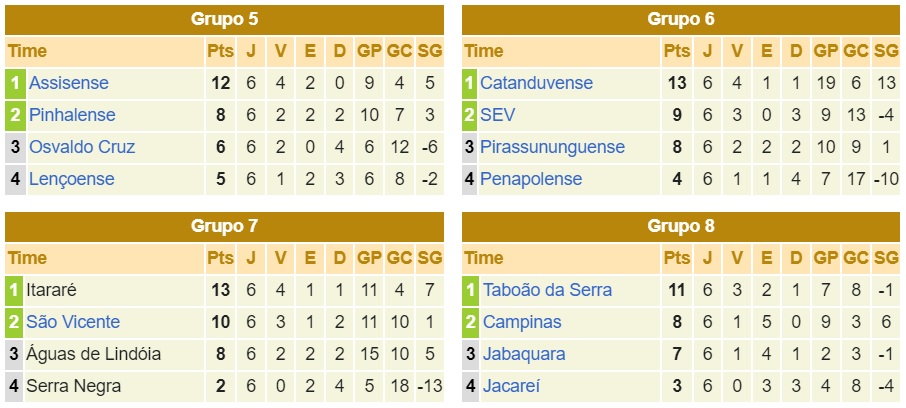Click Águas de Lindóia in Grupo 7
906x408 pixels.
[x=93, y=354]
